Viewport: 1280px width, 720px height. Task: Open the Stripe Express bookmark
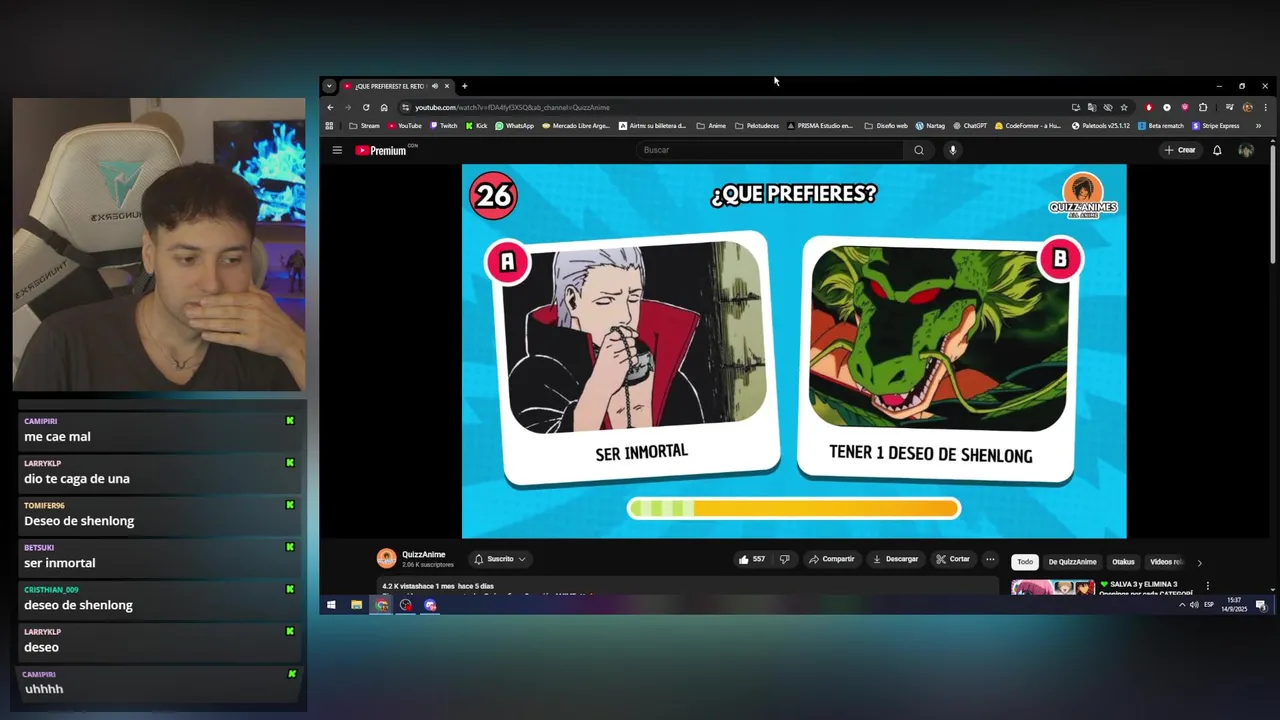tap(1216, 126)
